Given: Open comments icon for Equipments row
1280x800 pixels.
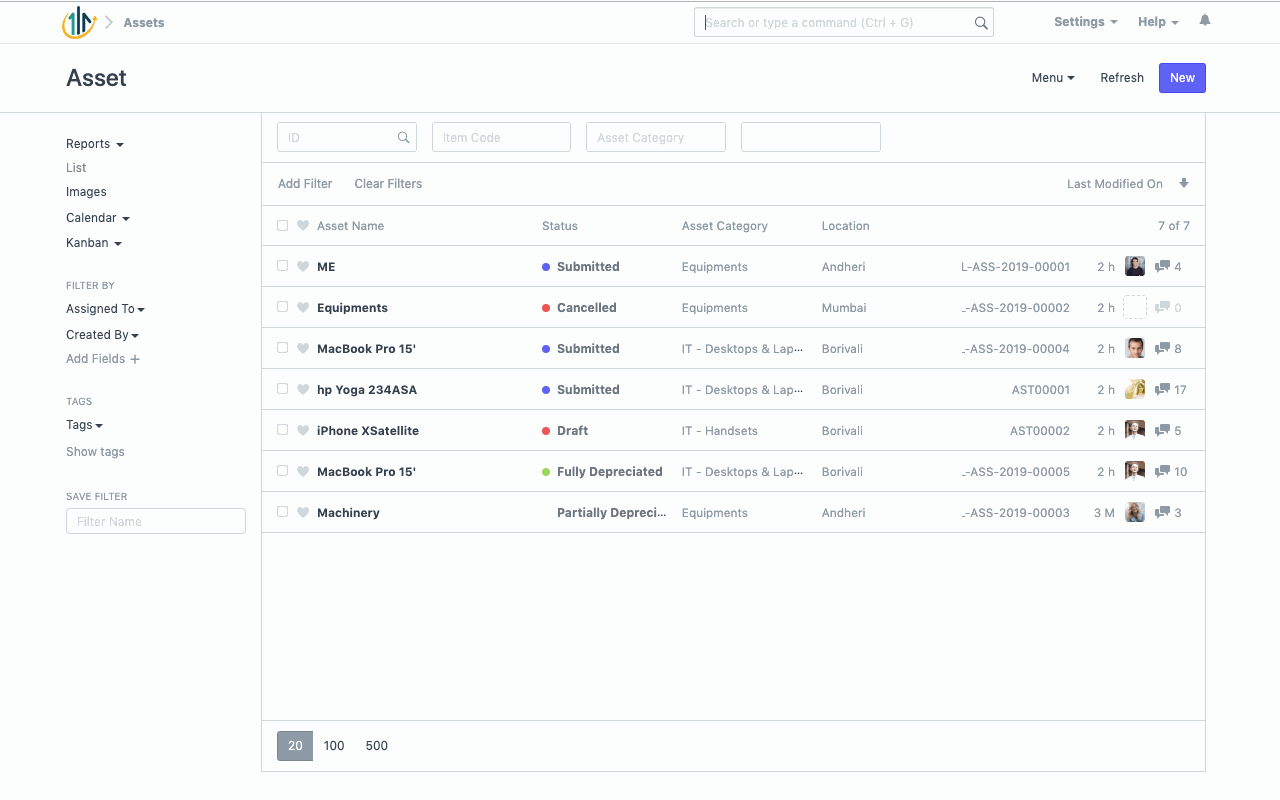Looking at the screenshot, I should tap(1162, 308).
